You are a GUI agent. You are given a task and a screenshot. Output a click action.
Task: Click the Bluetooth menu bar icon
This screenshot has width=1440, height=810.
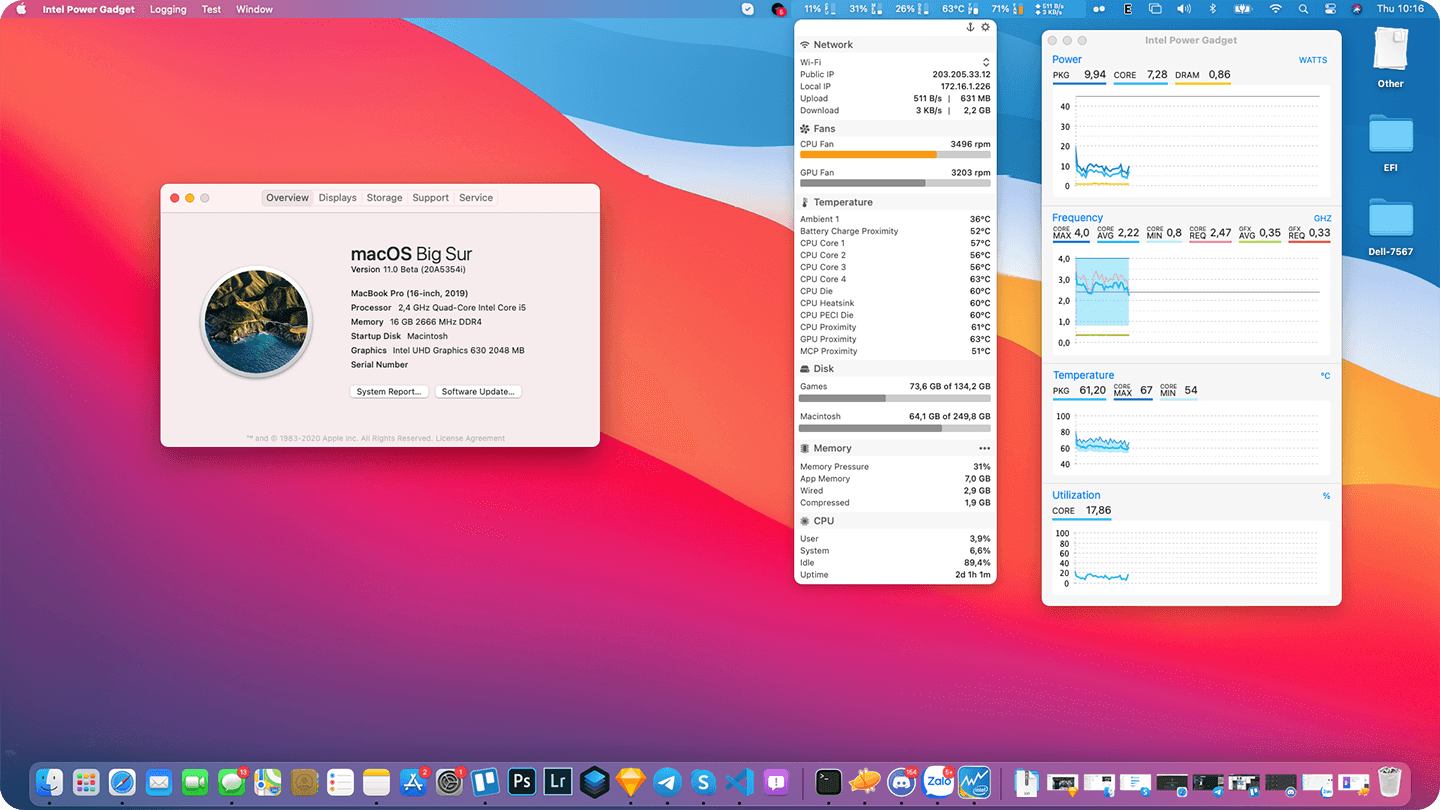(1214, 9)
